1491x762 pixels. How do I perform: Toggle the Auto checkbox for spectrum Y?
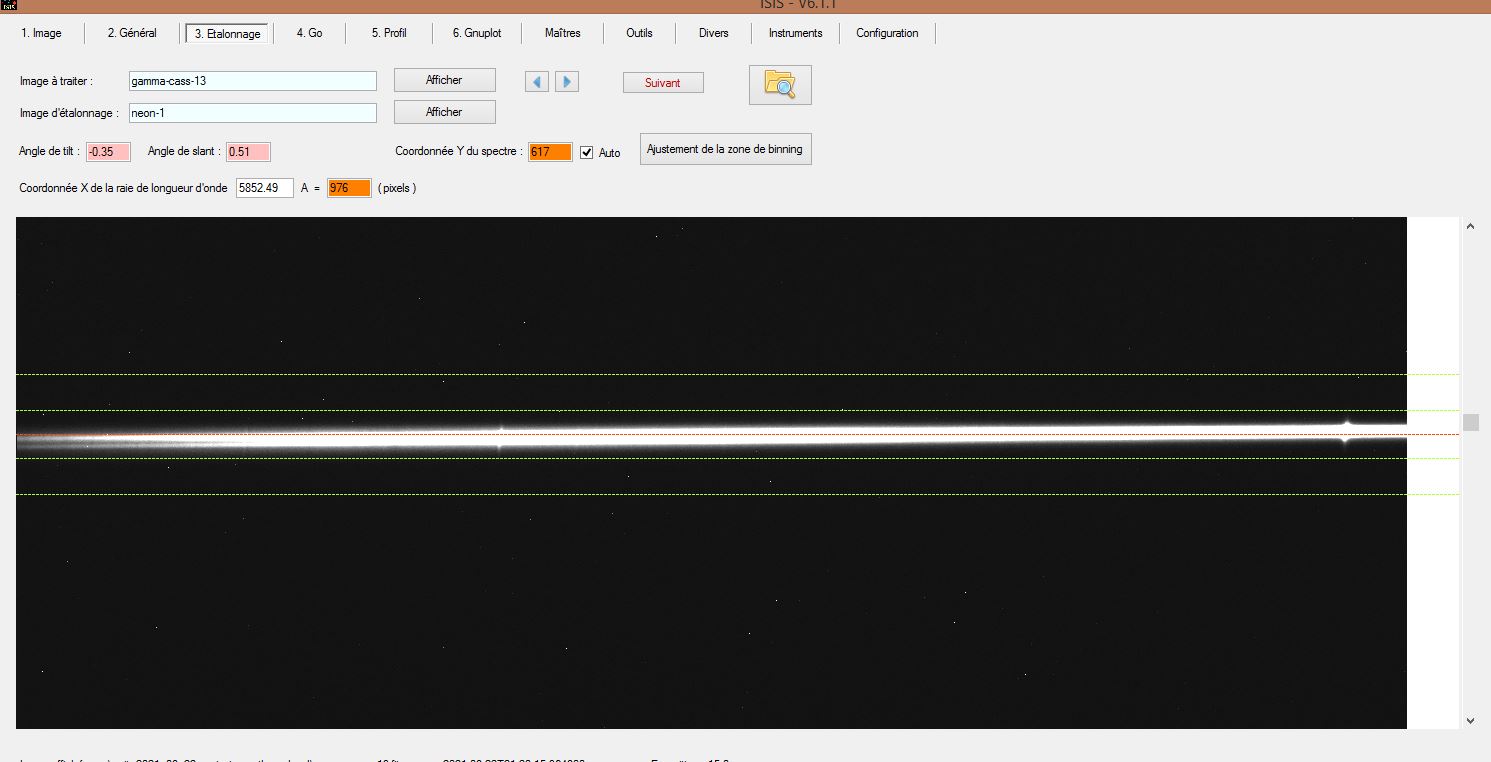(587, 152)
